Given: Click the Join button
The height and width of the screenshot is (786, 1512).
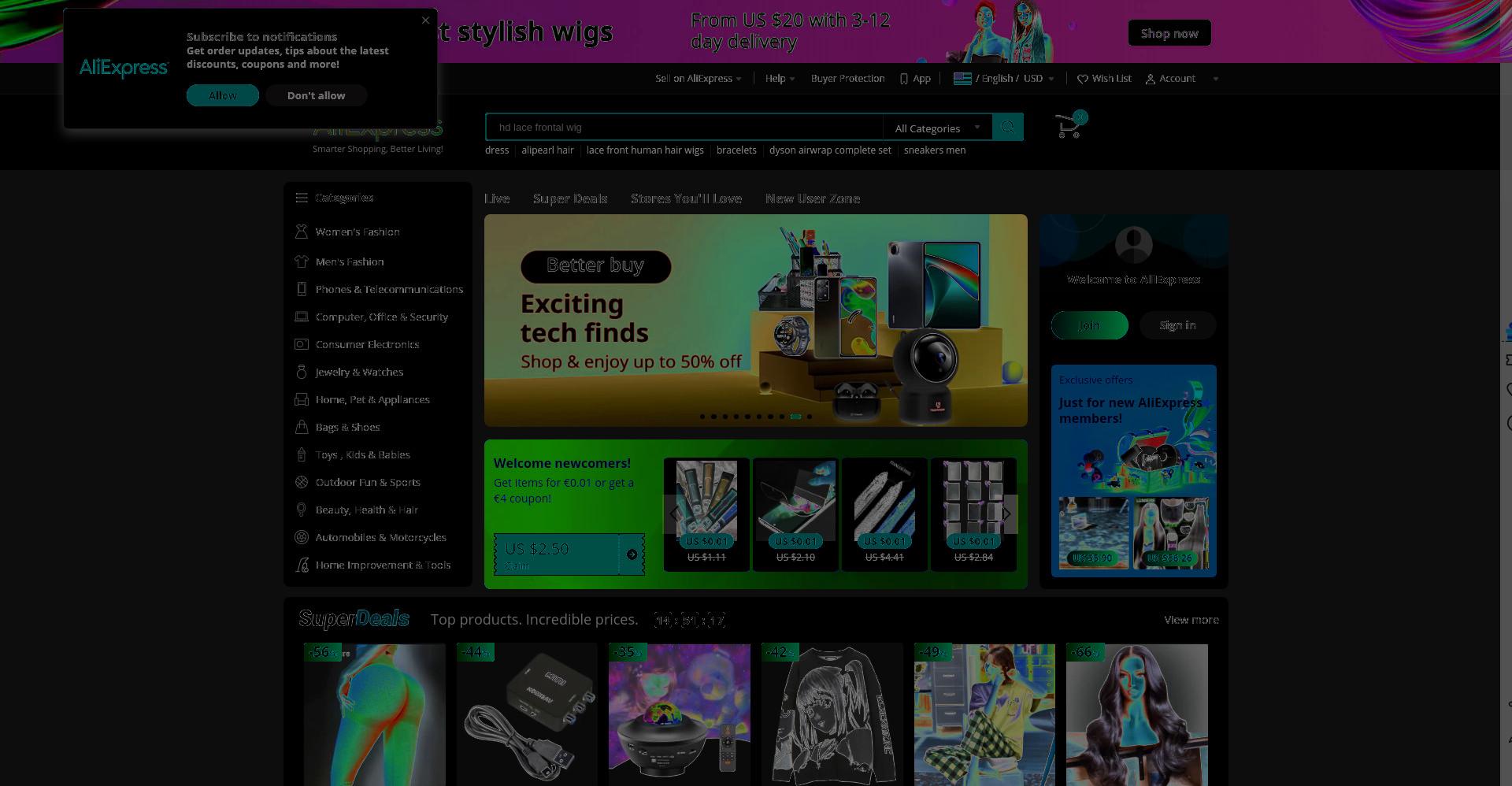Looking at the screenshot, I should (x=1090, y=325).
